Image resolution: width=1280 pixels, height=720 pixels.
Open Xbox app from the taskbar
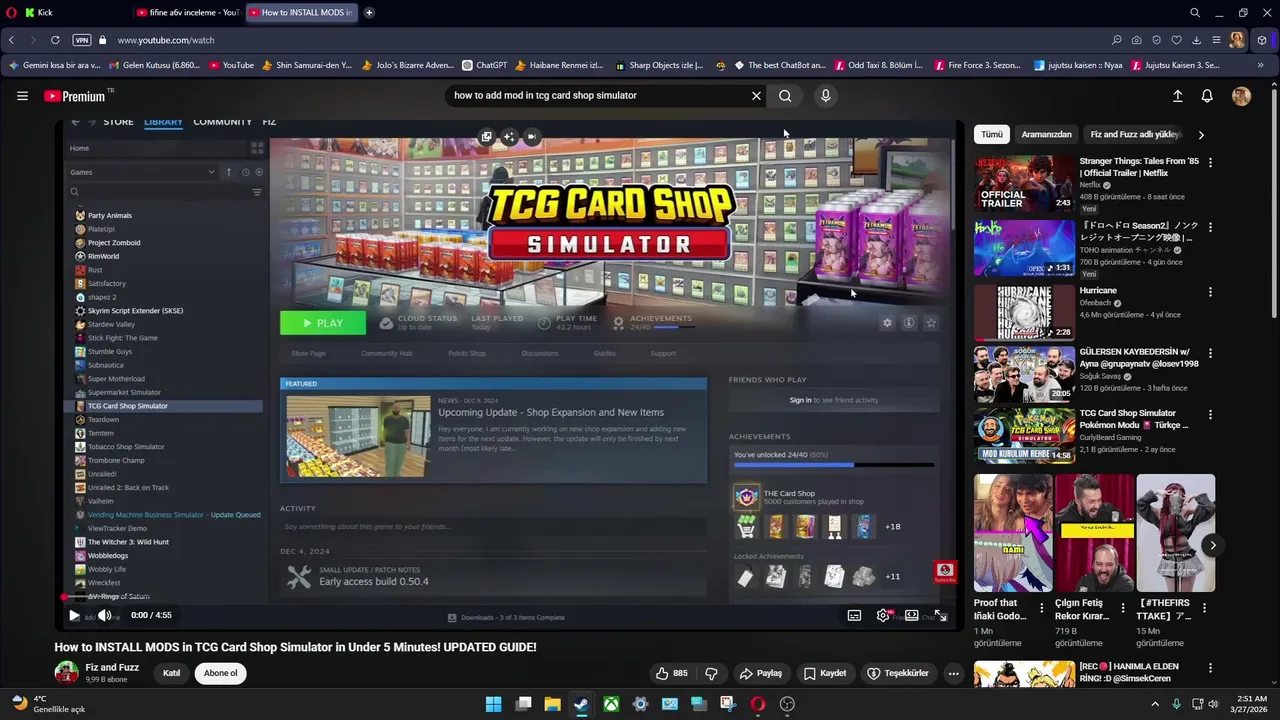coord(611,704)
